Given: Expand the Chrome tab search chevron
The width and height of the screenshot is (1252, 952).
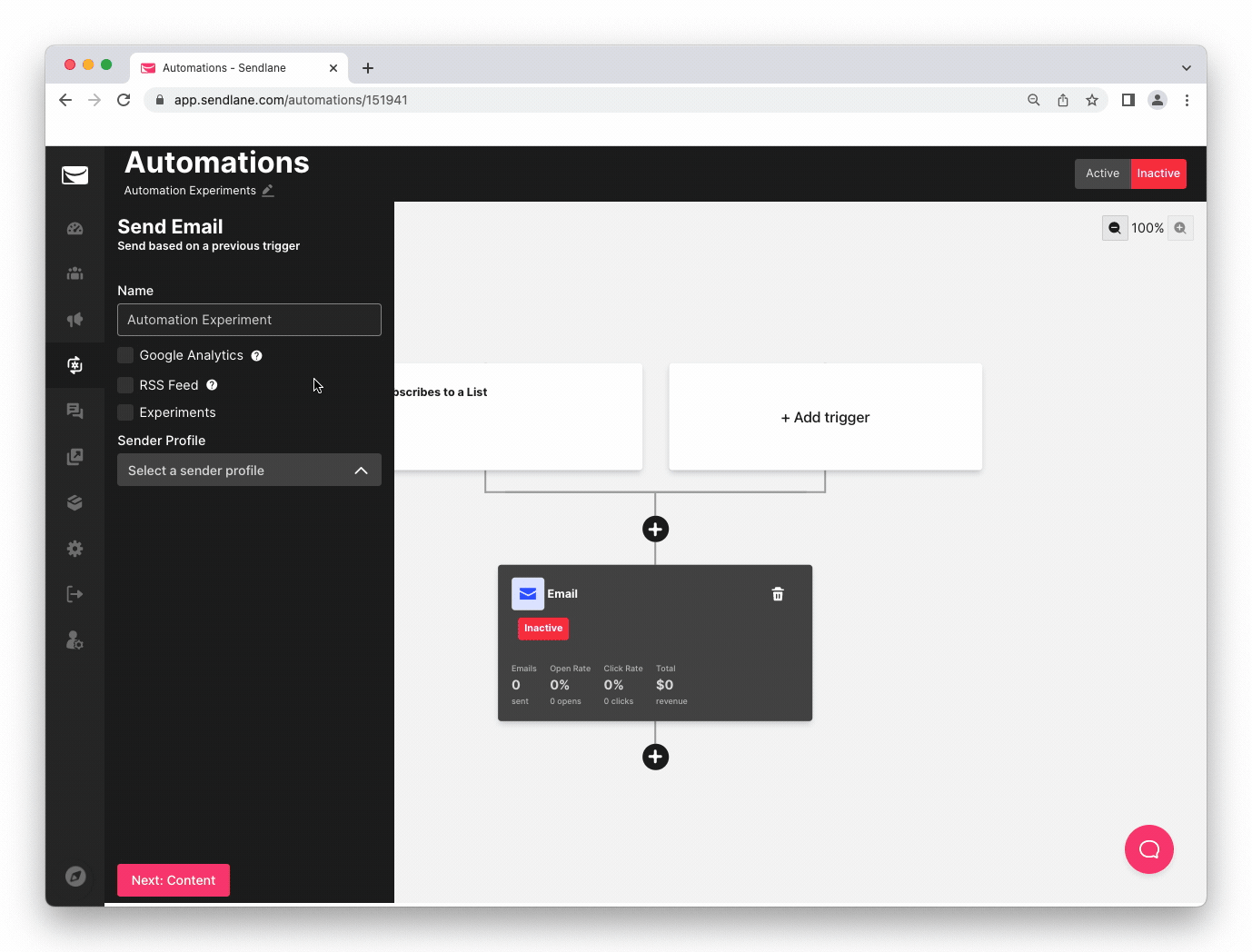Looking at the screenshot, I should (1187, 68).
